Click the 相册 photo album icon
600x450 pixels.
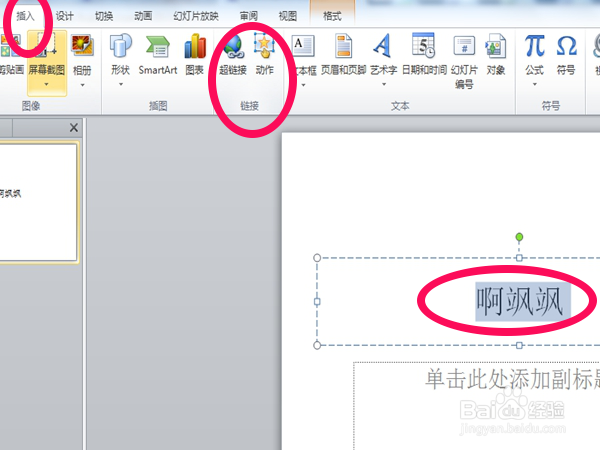coord(82,45)
